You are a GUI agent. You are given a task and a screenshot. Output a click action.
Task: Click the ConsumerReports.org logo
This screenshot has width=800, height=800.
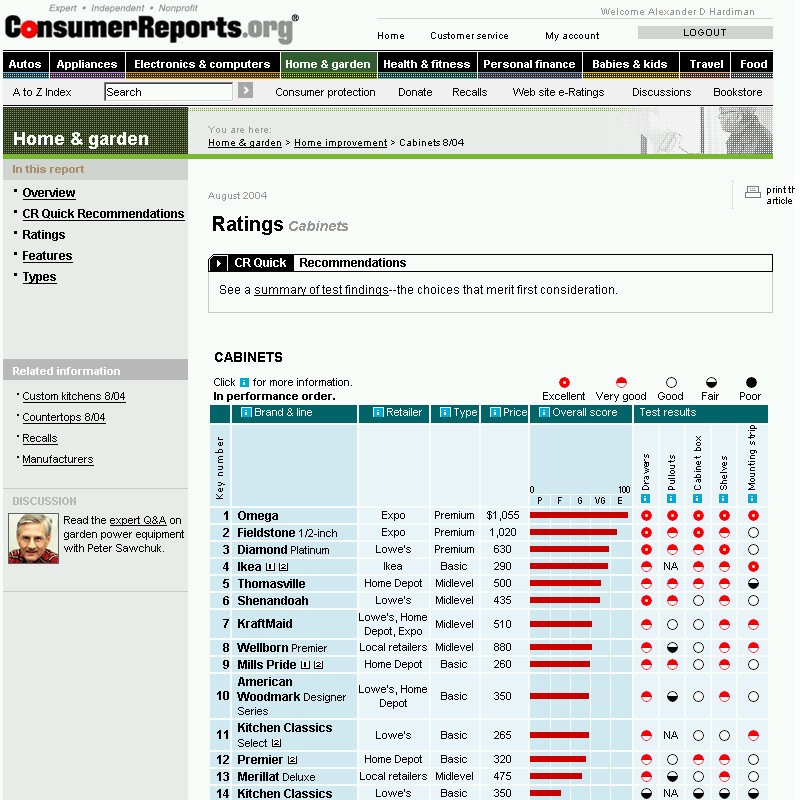tap(152, 29)
